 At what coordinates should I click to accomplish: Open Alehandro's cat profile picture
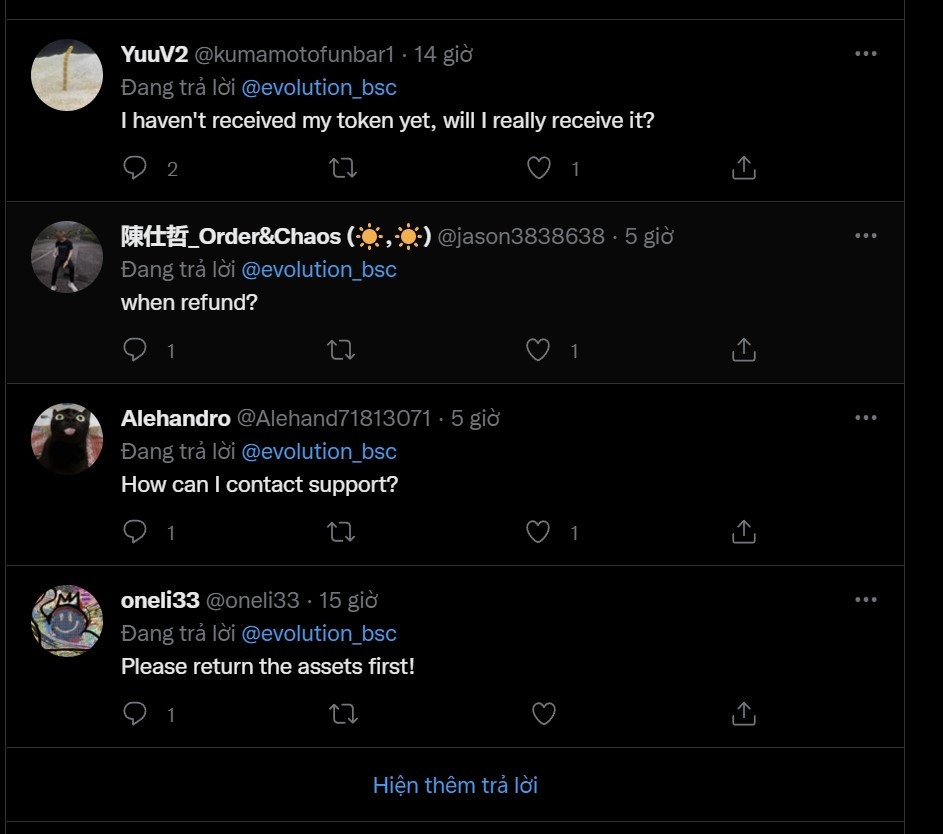[67, 438]
